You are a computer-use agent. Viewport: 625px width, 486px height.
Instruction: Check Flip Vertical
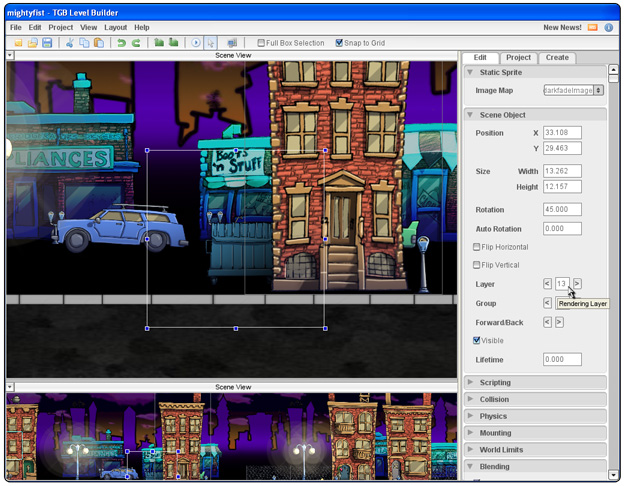(476, 265)
